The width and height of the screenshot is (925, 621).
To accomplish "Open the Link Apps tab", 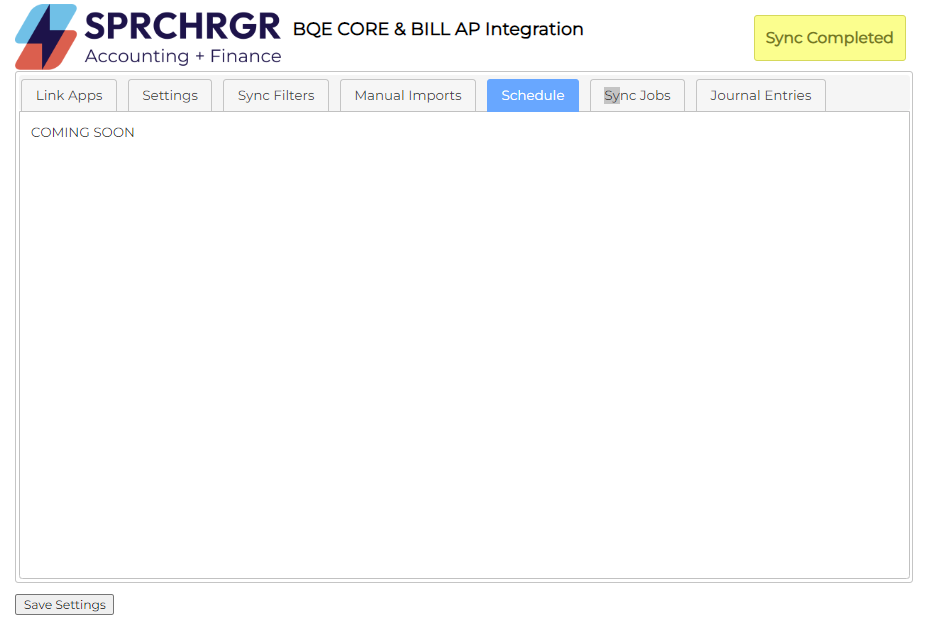I will (x=69, y=96).
